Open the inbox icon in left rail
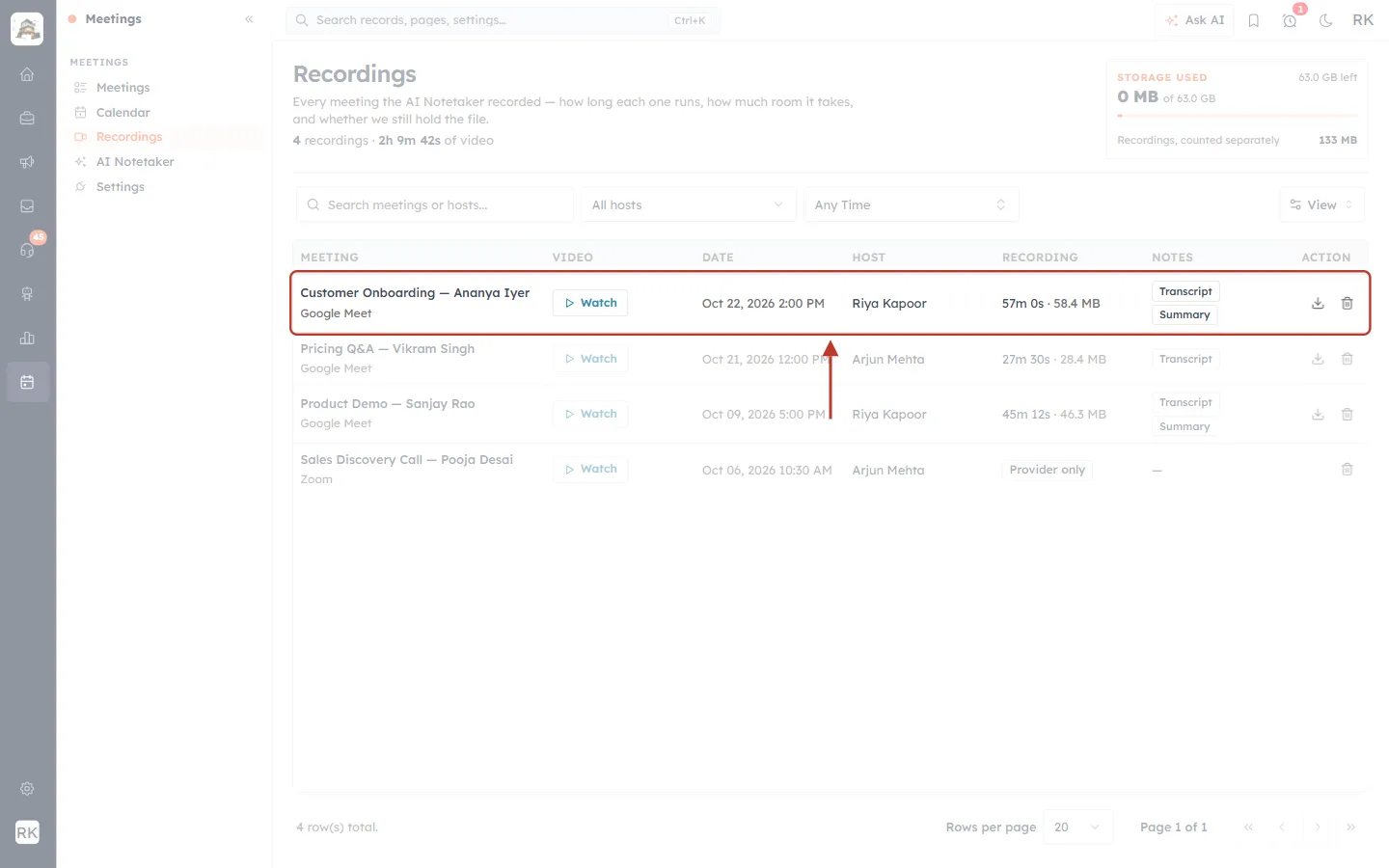1389x868 pixels. pyautogui.click(x=27, y=206)
